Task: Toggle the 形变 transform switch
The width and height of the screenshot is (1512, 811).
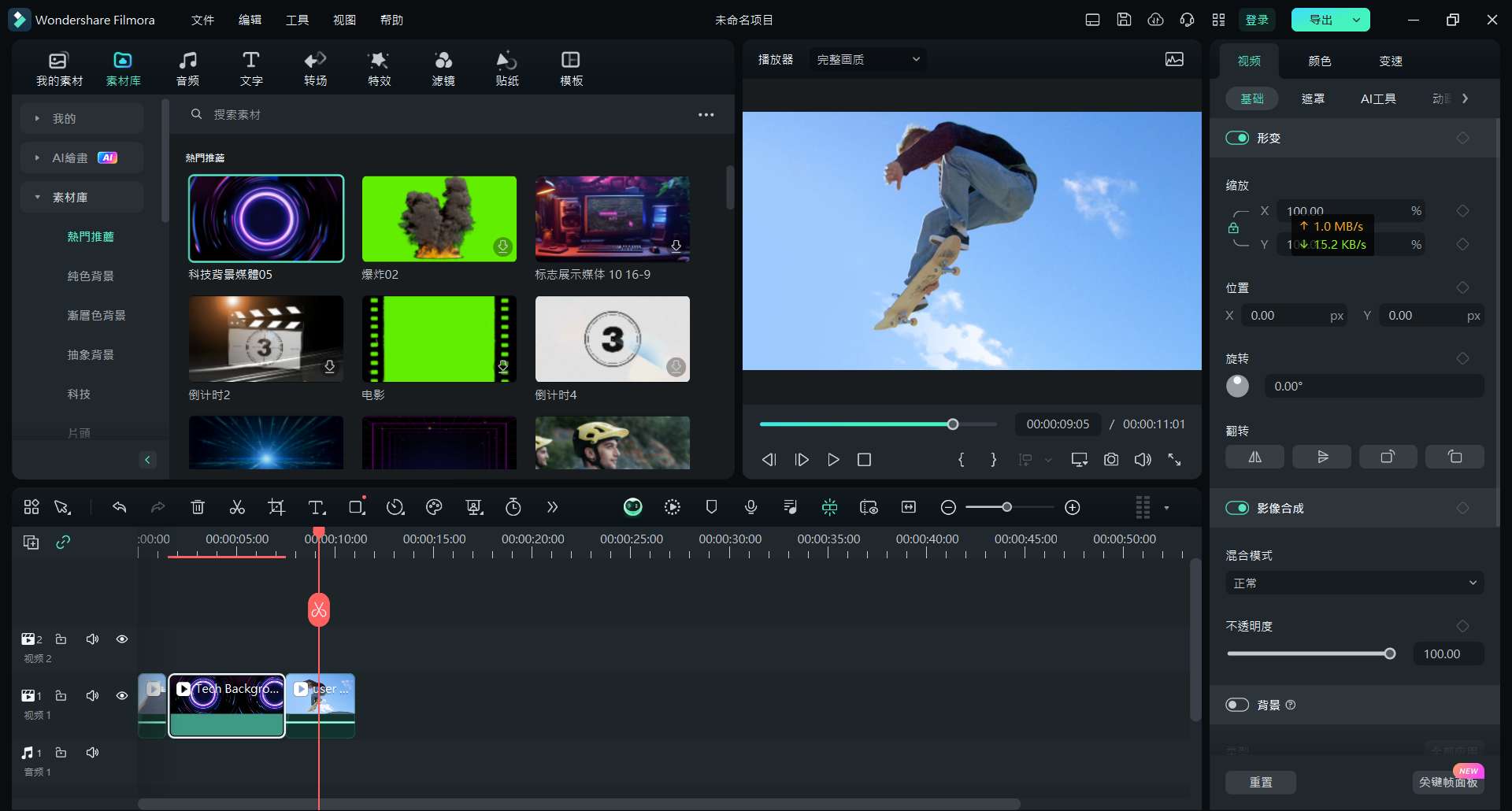Action: [x=1237, y=139]
